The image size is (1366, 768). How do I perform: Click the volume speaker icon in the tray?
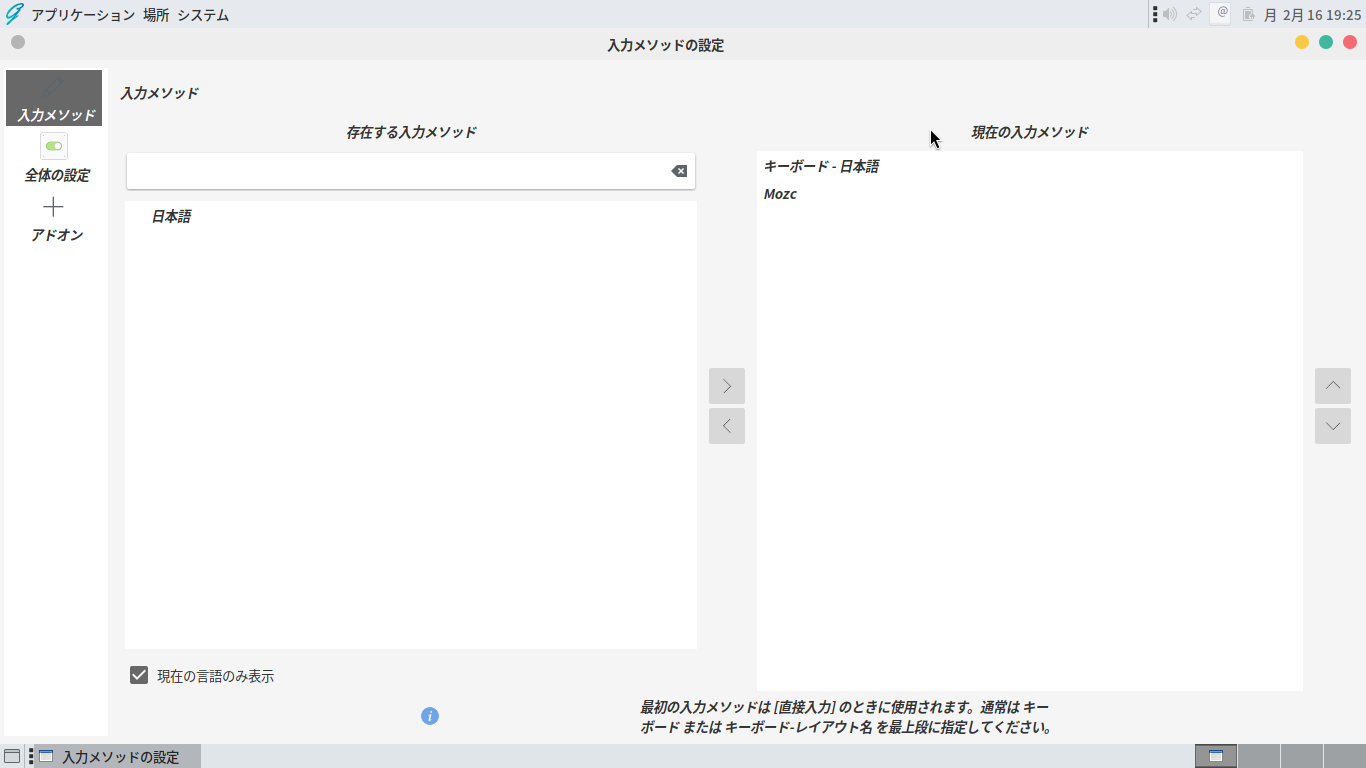[1170, 14]
